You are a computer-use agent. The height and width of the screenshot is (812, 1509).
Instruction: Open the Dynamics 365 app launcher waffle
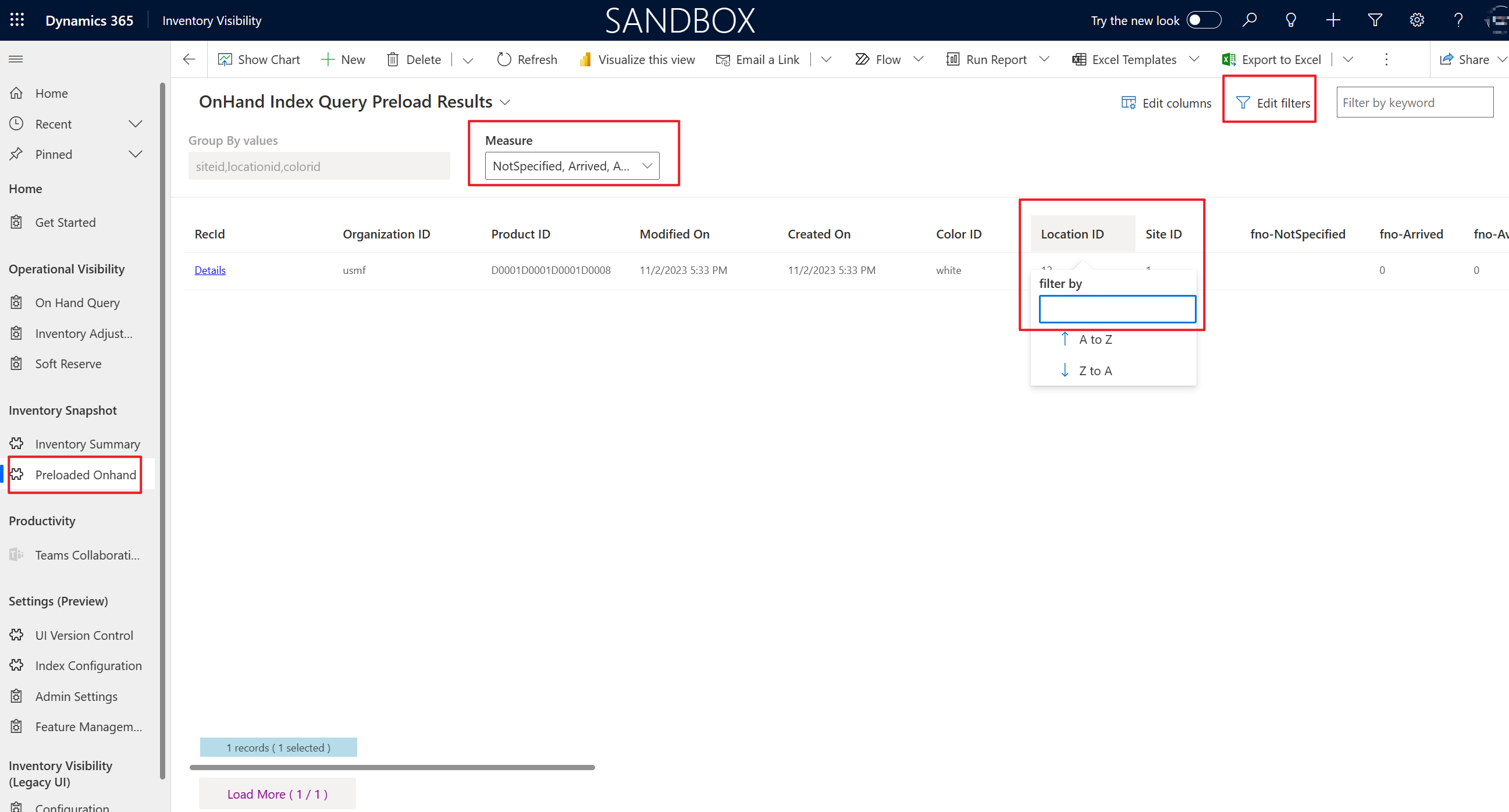[x=17, y=20]
